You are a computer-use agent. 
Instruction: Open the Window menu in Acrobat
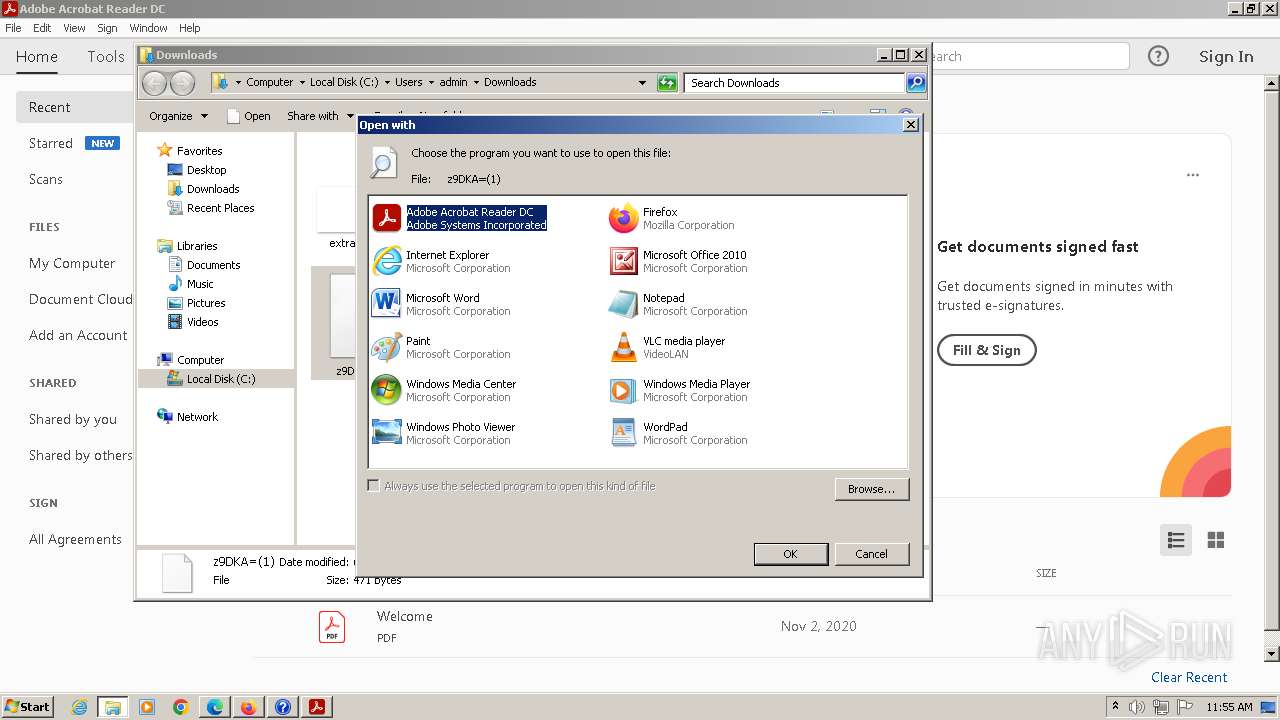pyautogui.click(x=148, y=28)
